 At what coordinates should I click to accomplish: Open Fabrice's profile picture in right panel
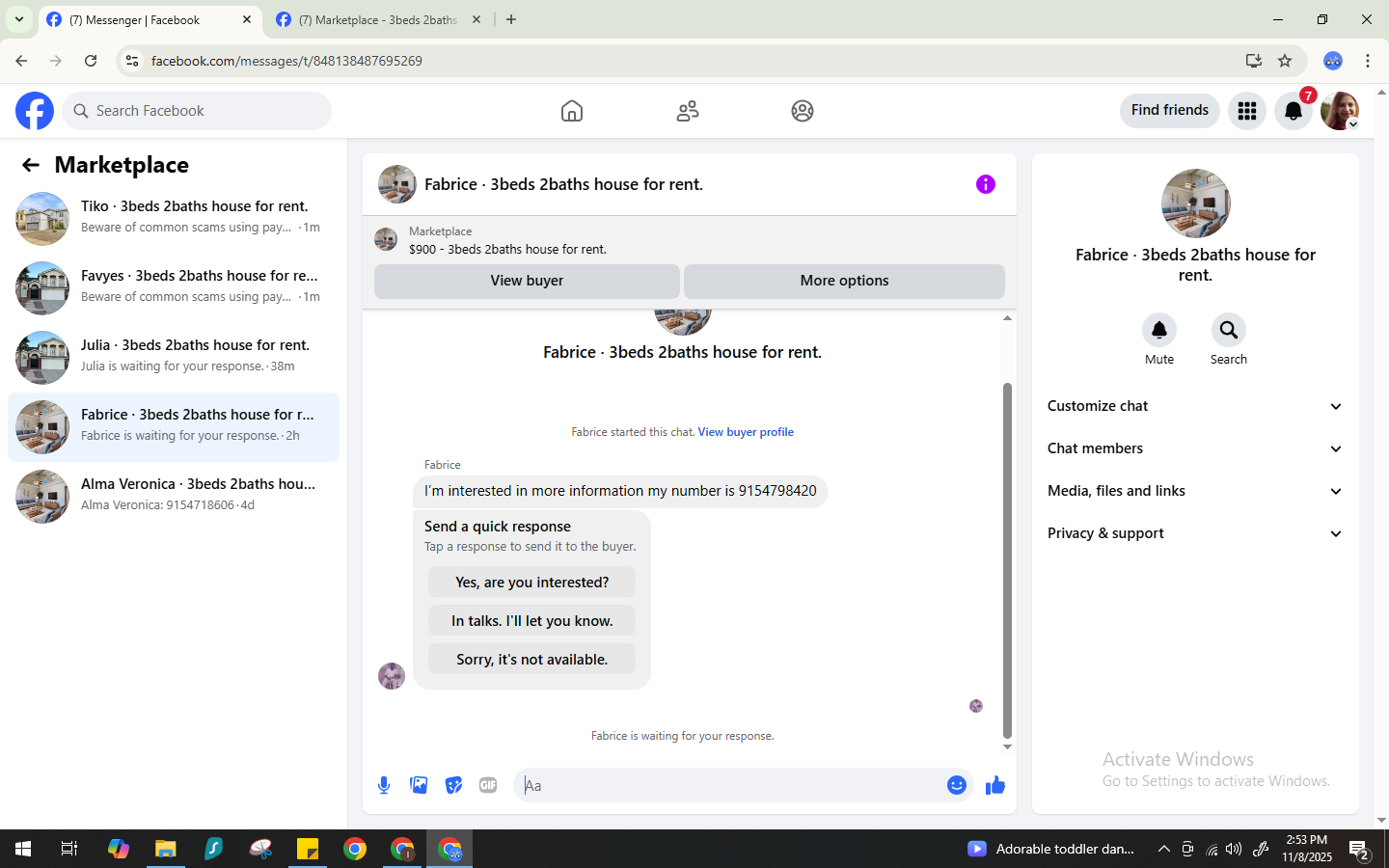[1196, 203]
